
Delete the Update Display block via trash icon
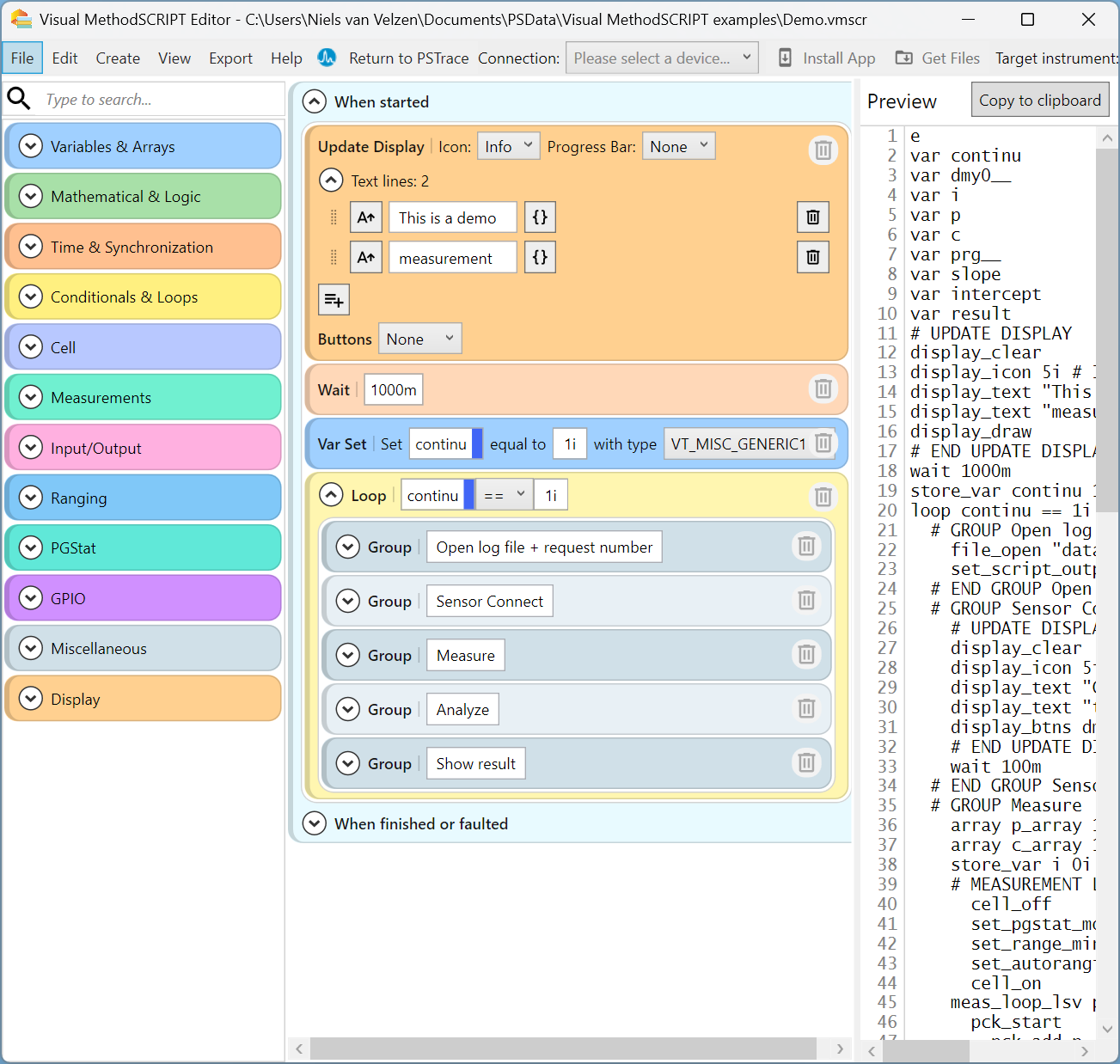point(823,150)
